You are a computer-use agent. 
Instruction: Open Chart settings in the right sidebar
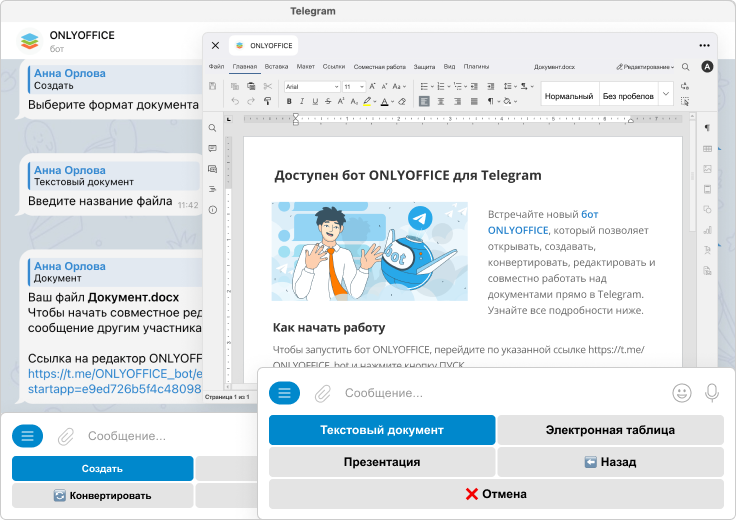click(x=707, y=230)
